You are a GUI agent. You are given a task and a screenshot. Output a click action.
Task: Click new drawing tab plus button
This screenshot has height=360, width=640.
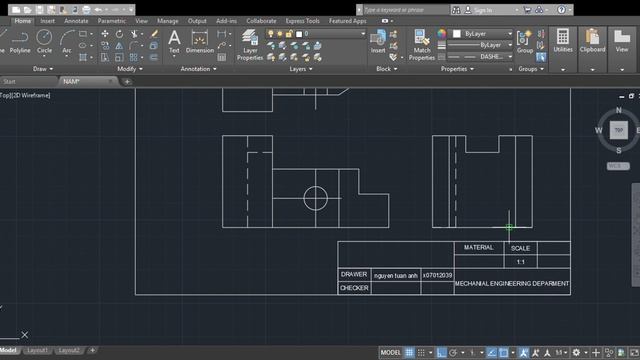(x=127, y=82)
